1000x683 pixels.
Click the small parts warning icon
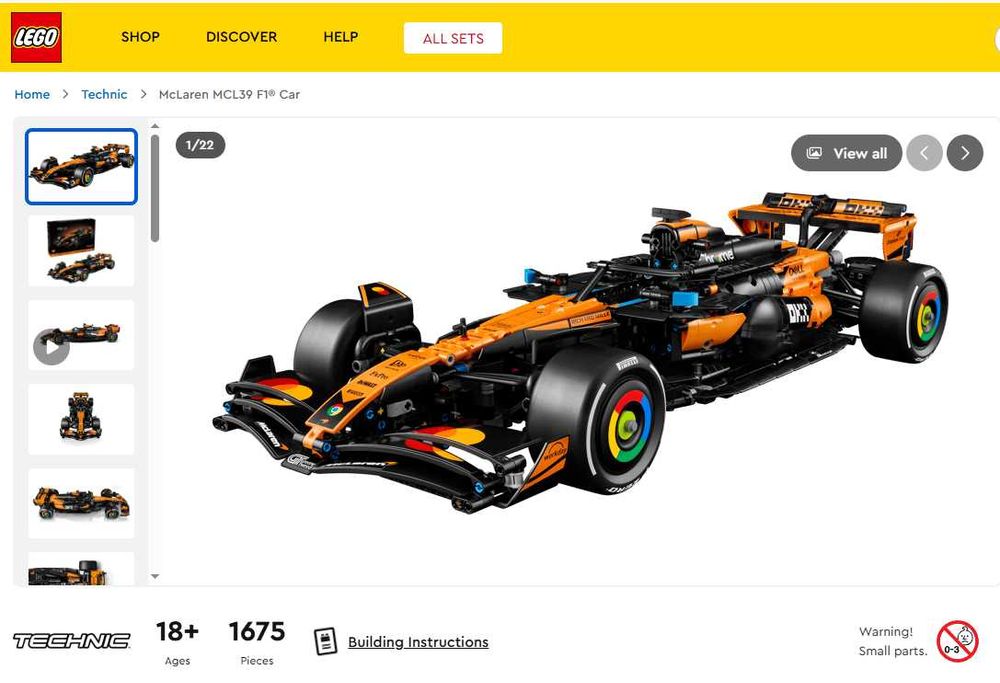957,641
